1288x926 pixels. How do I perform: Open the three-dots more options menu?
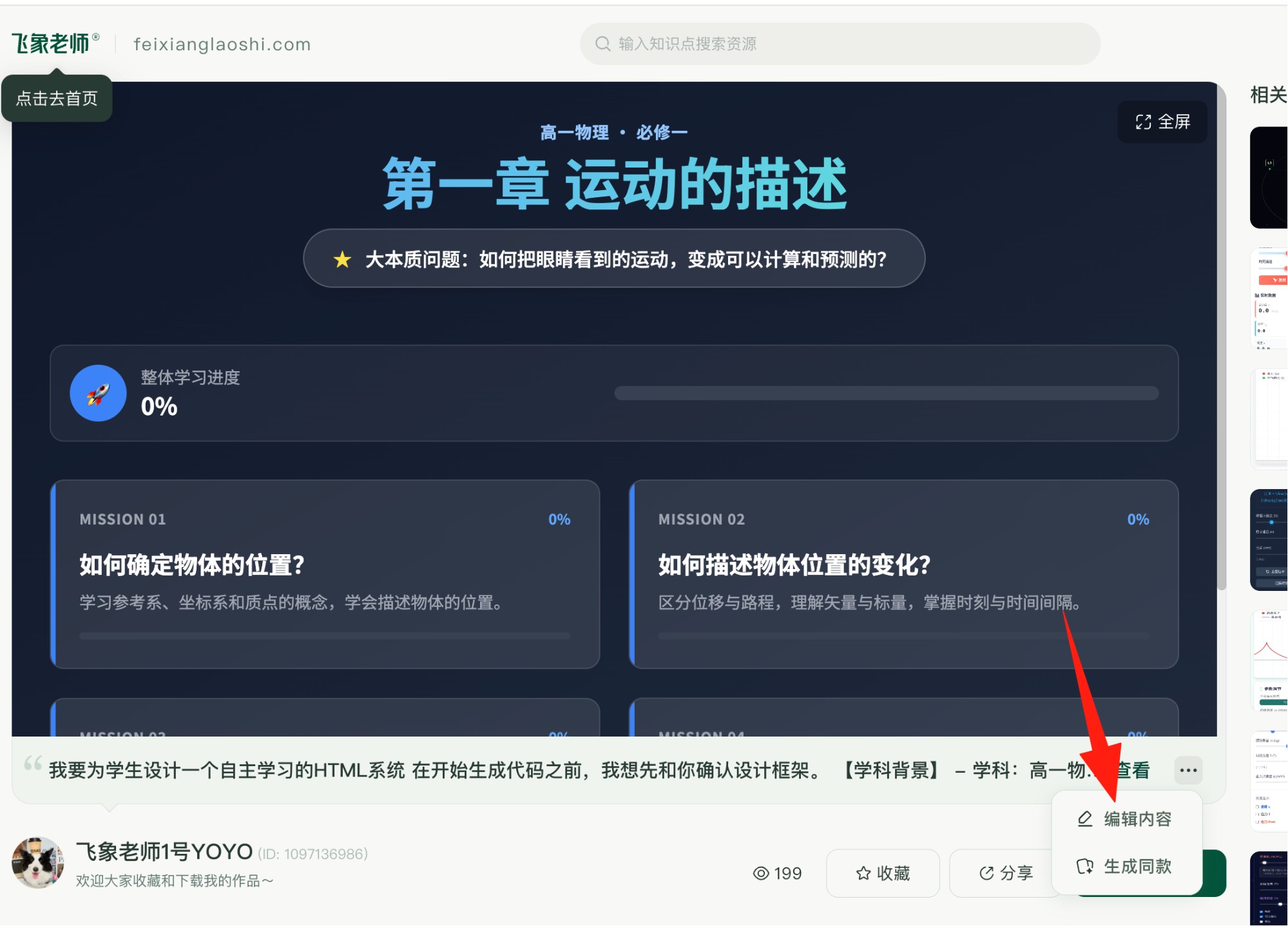click(1188, 770)
